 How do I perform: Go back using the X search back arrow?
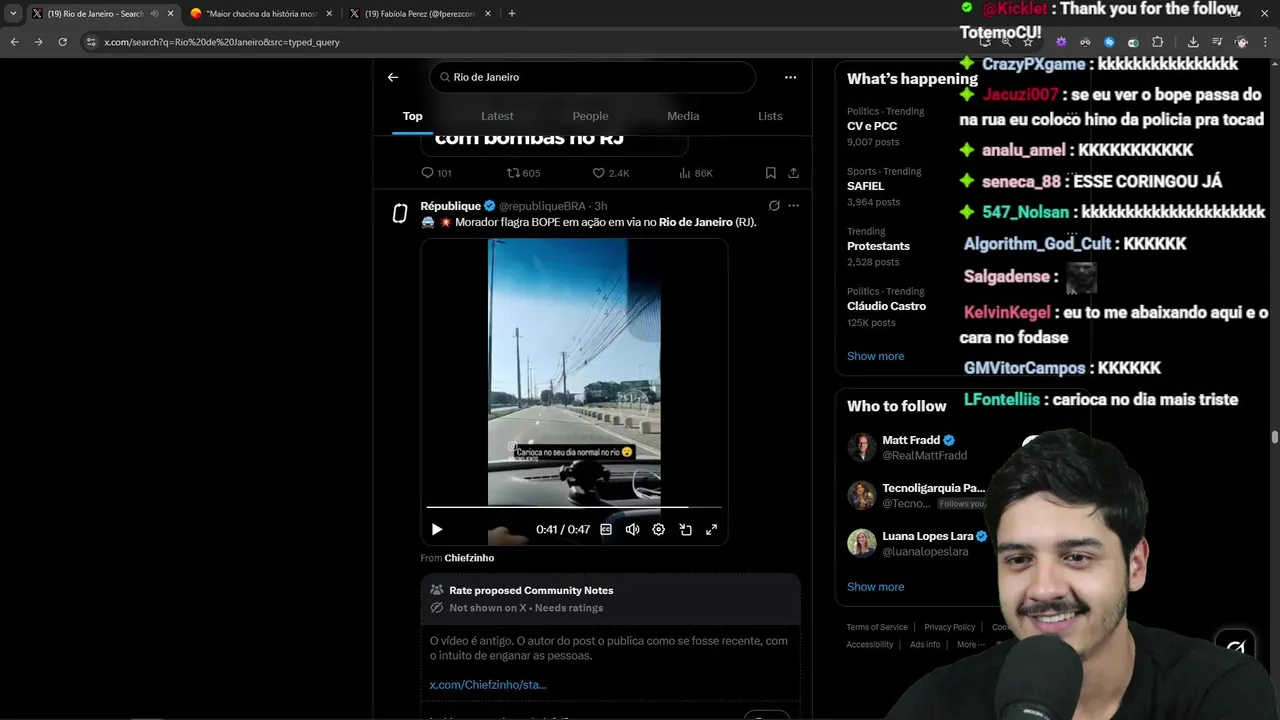click(x=393, y=77)
